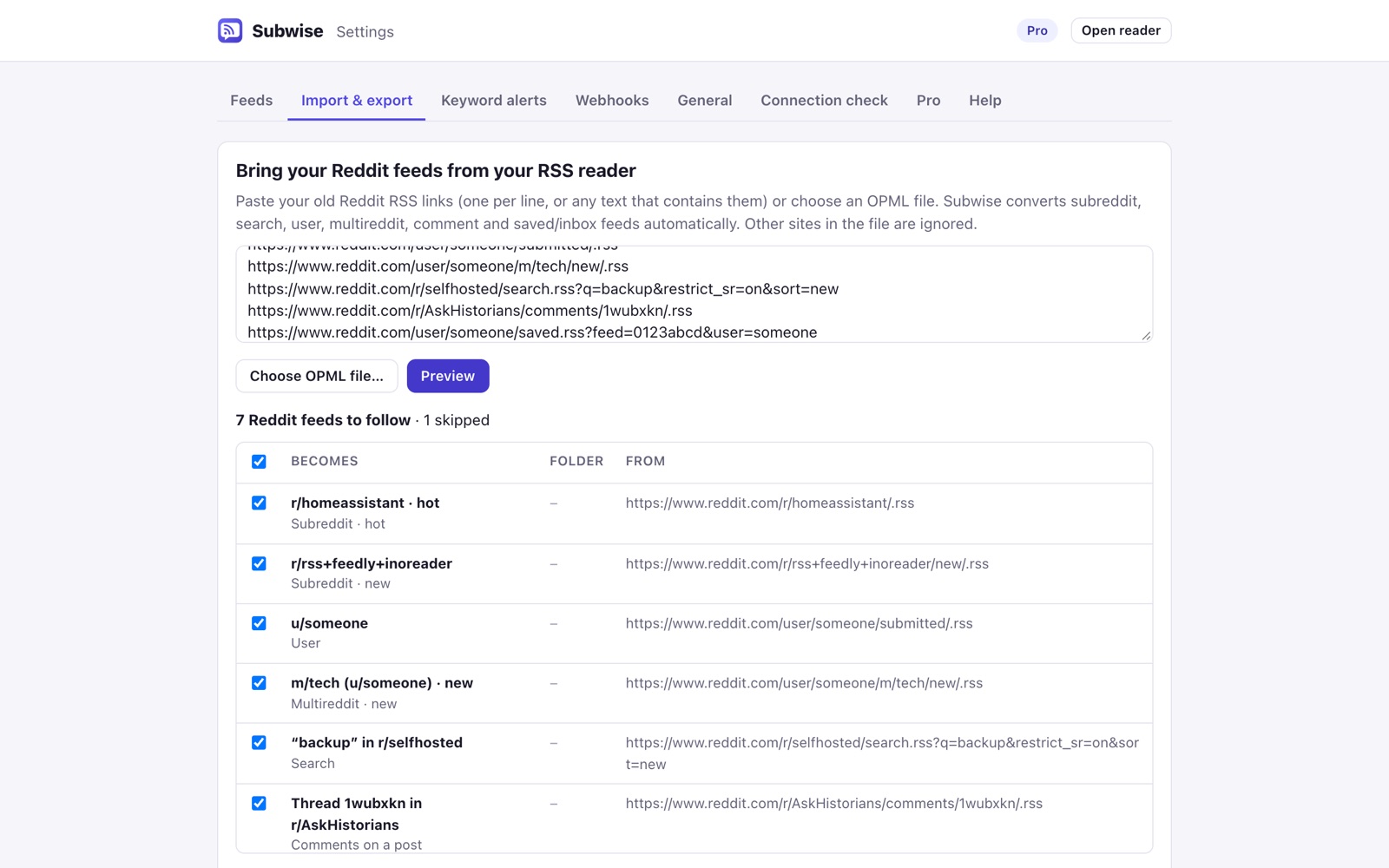Image resolution: width=1389 pixels, height=868 pixels.
Task: Click the "m/tech (u/someone) · new" feed title
Action: [382, 683]
